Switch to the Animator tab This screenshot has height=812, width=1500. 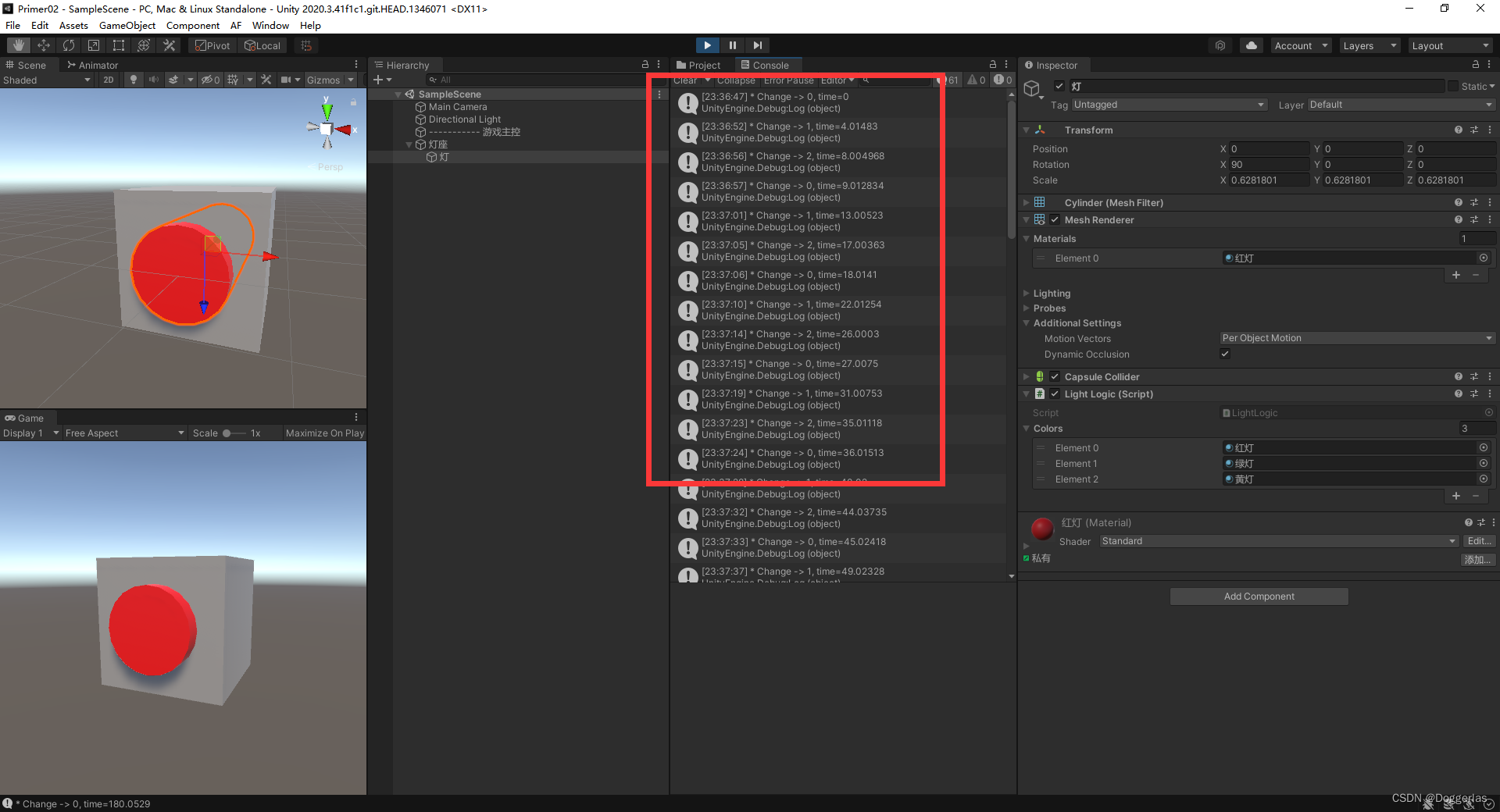click(92, 65)
